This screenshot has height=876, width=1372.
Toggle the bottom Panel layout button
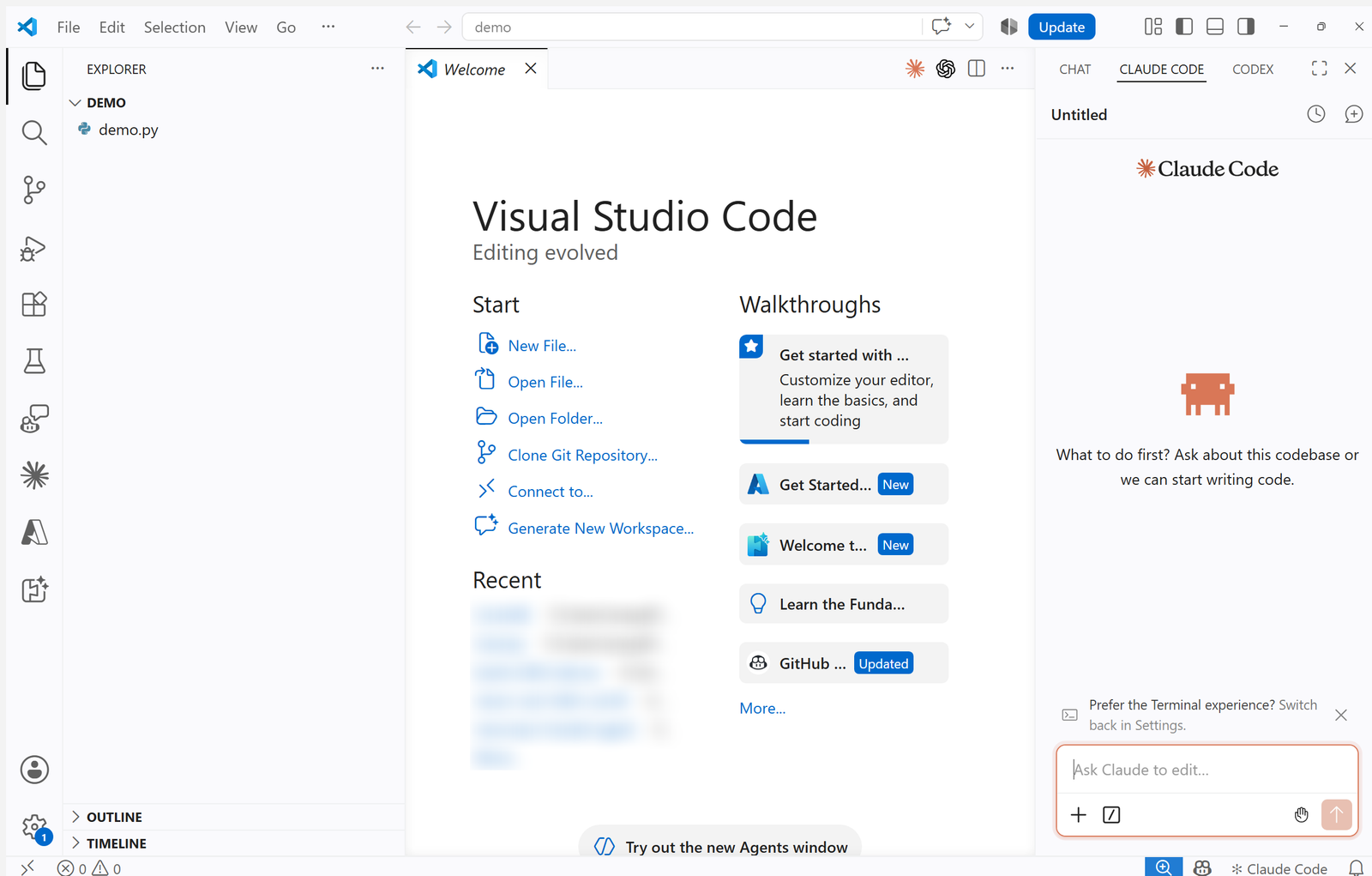point(1215,27)
